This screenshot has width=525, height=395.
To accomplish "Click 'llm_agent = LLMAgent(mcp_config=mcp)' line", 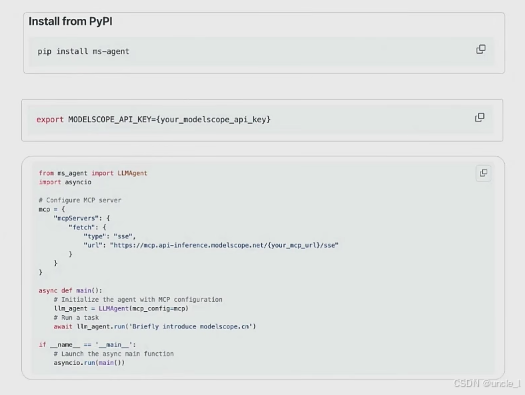I will click(121, 309).
